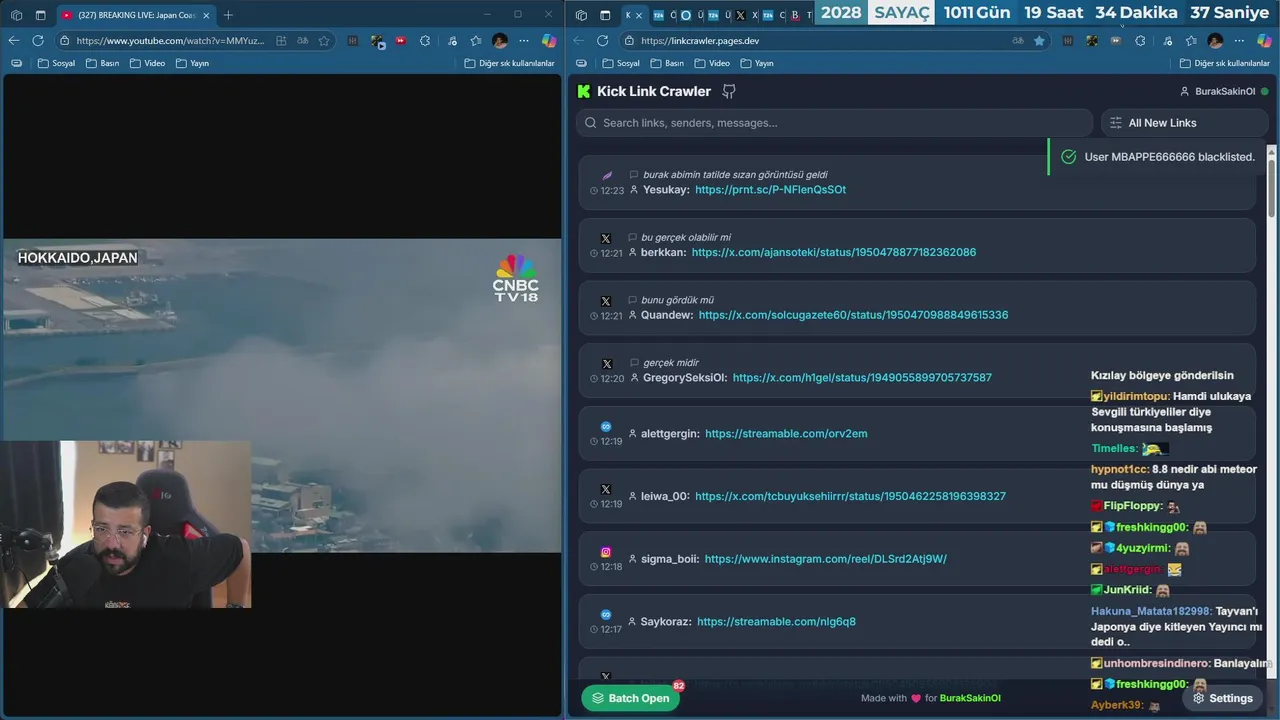Click the feather icon on Yesukay's link row
1280x720 pixels.
607,175
